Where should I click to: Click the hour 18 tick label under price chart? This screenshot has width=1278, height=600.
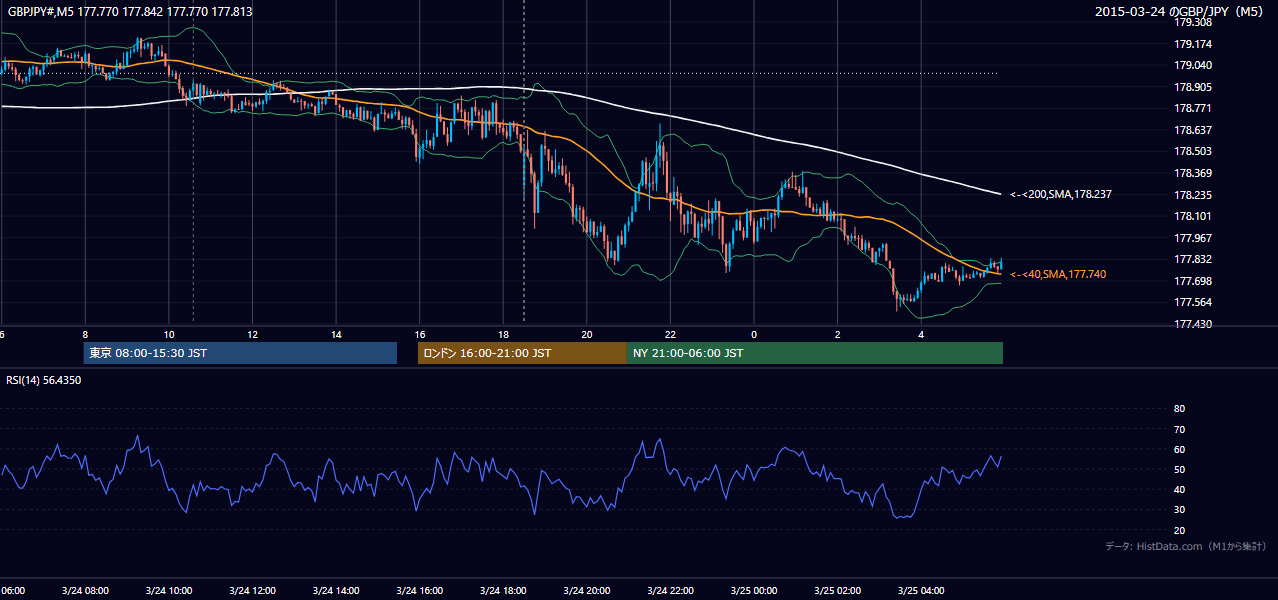503,334
